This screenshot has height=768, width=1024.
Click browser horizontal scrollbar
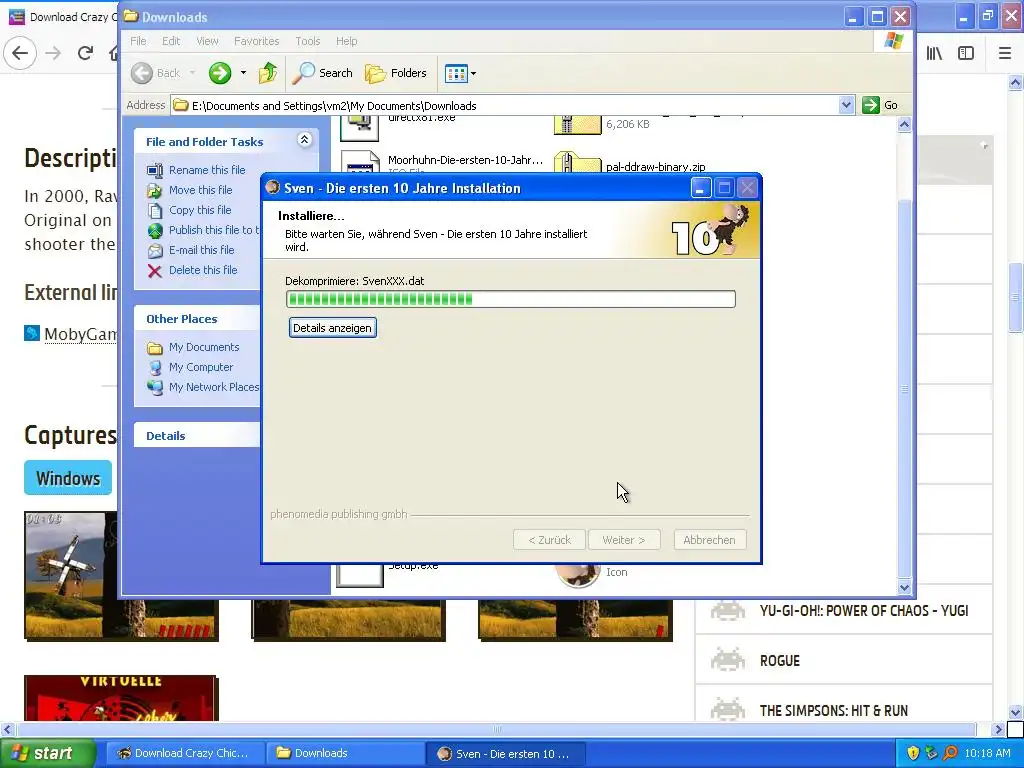pos(496,729)
